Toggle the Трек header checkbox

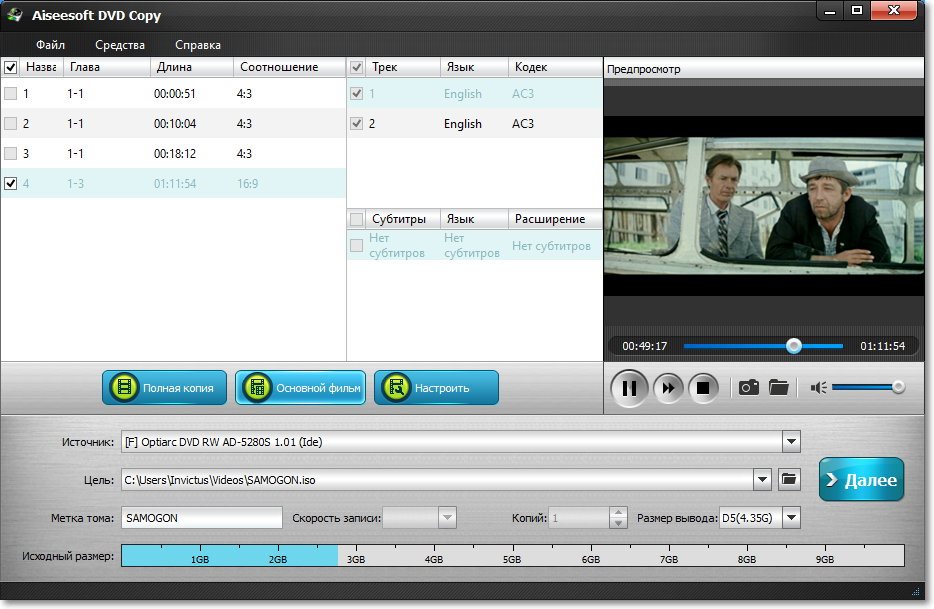pyautogui.click(x=357, y=67)
